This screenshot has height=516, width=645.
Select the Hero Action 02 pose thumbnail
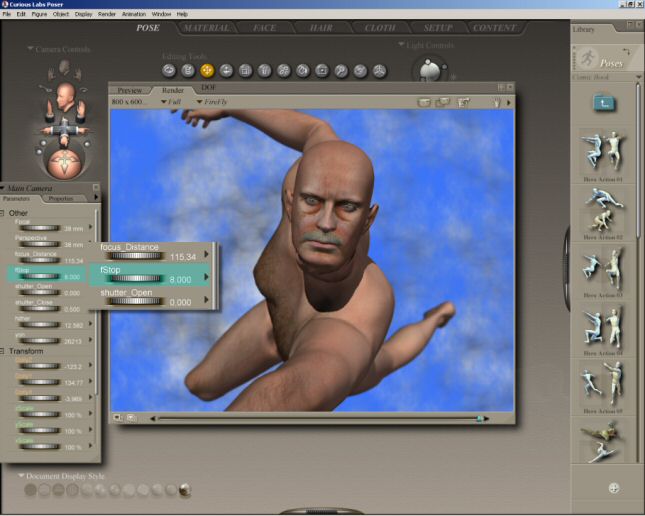tap(603, 210)
